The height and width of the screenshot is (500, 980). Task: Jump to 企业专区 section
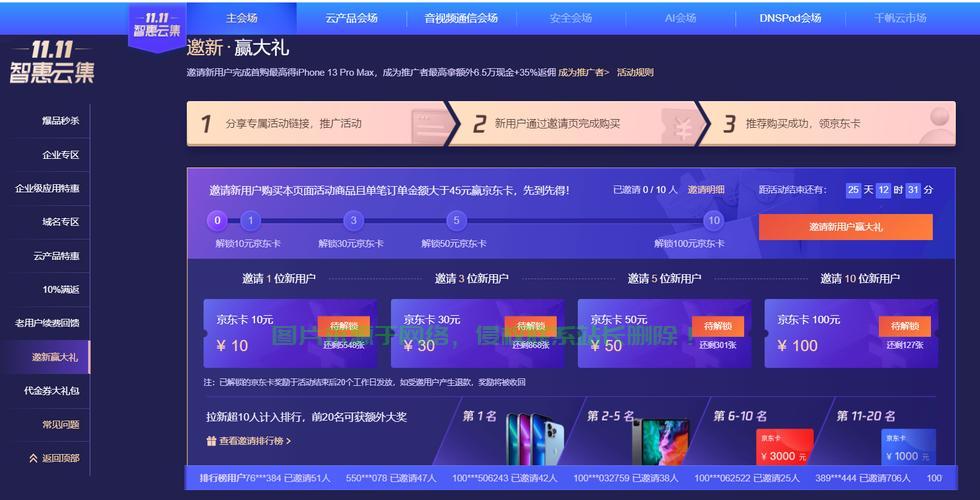coord(61,154)
